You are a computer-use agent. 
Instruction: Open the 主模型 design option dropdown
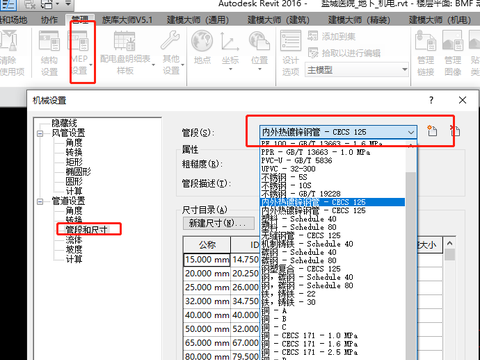coord(356,70)
